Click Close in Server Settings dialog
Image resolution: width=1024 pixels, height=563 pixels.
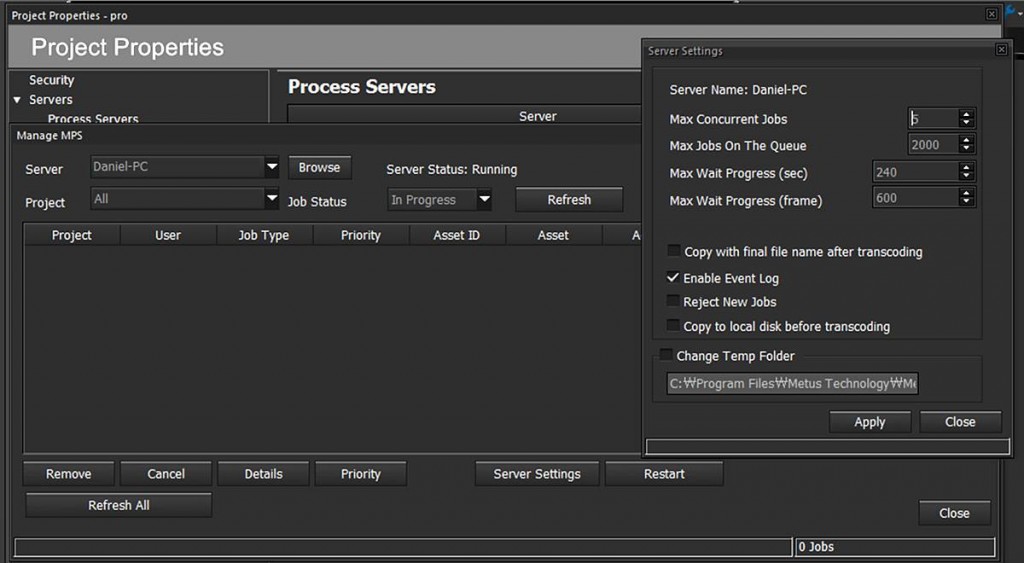pyautogui.click(x=960, y=422)
